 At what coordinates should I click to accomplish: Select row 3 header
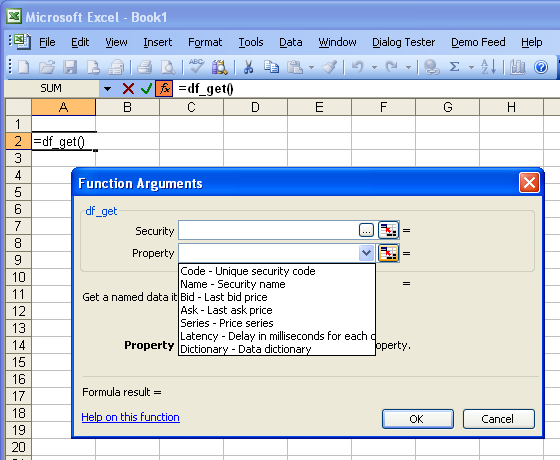tap(18, 158)
